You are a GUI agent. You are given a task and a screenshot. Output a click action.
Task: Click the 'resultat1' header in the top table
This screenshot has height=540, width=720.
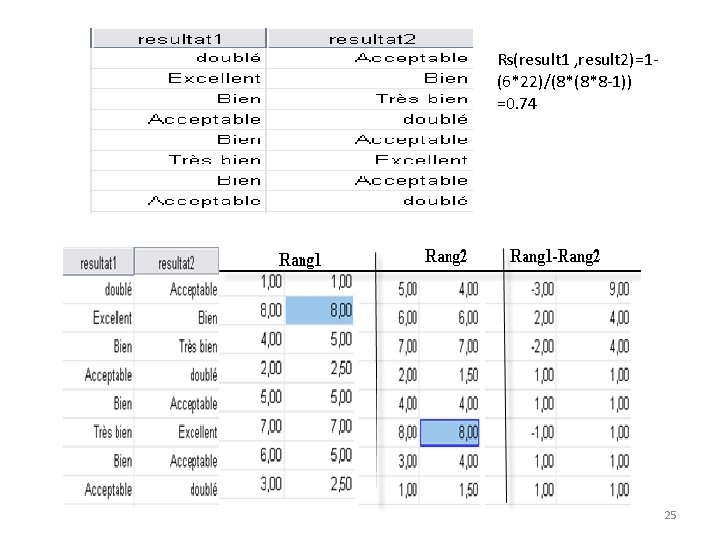[180, 39]
